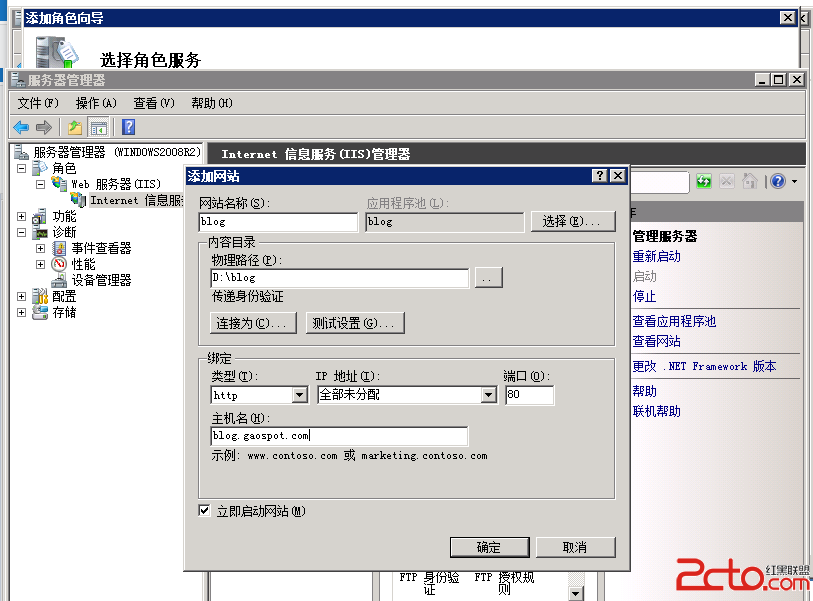
Task: Select the Server Manager root node icon
Action: pyautogui.click(x=21, y=152)
